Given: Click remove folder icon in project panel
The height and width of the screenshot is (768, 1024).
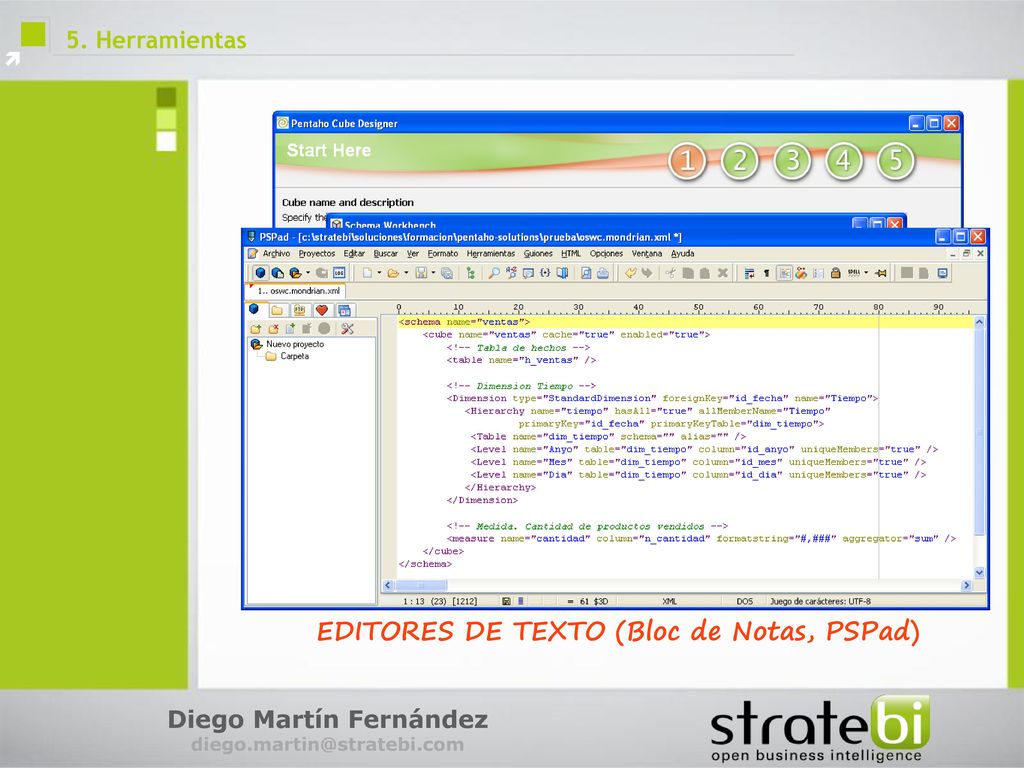Looking at the screenshot, I should 274,328.
